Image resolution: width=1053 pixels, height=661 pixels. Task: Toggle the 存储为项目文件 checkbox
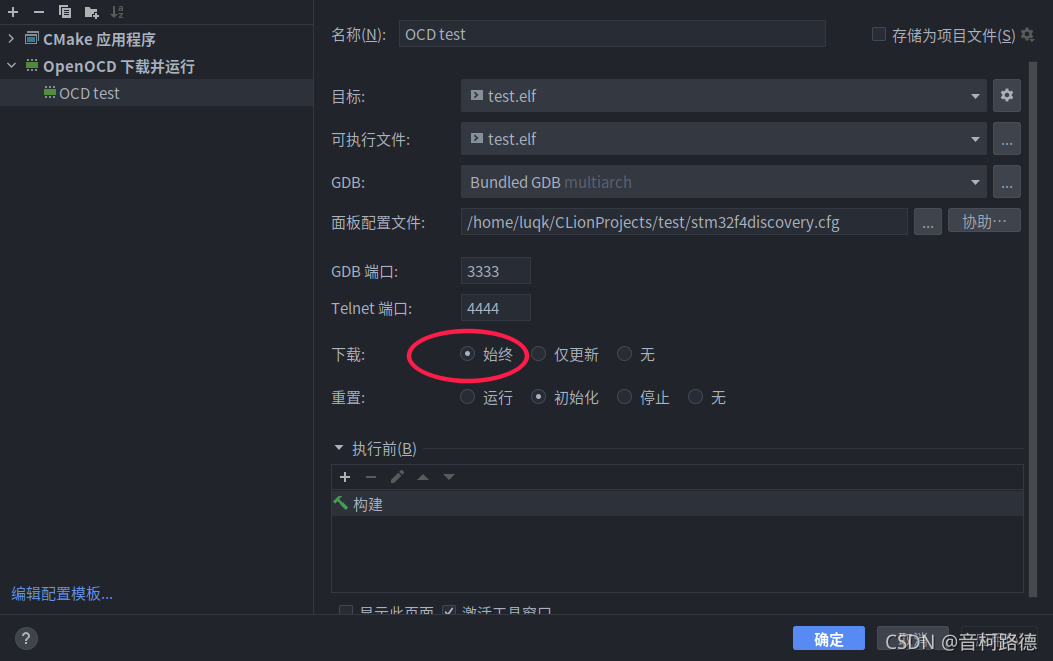point(878,34)
